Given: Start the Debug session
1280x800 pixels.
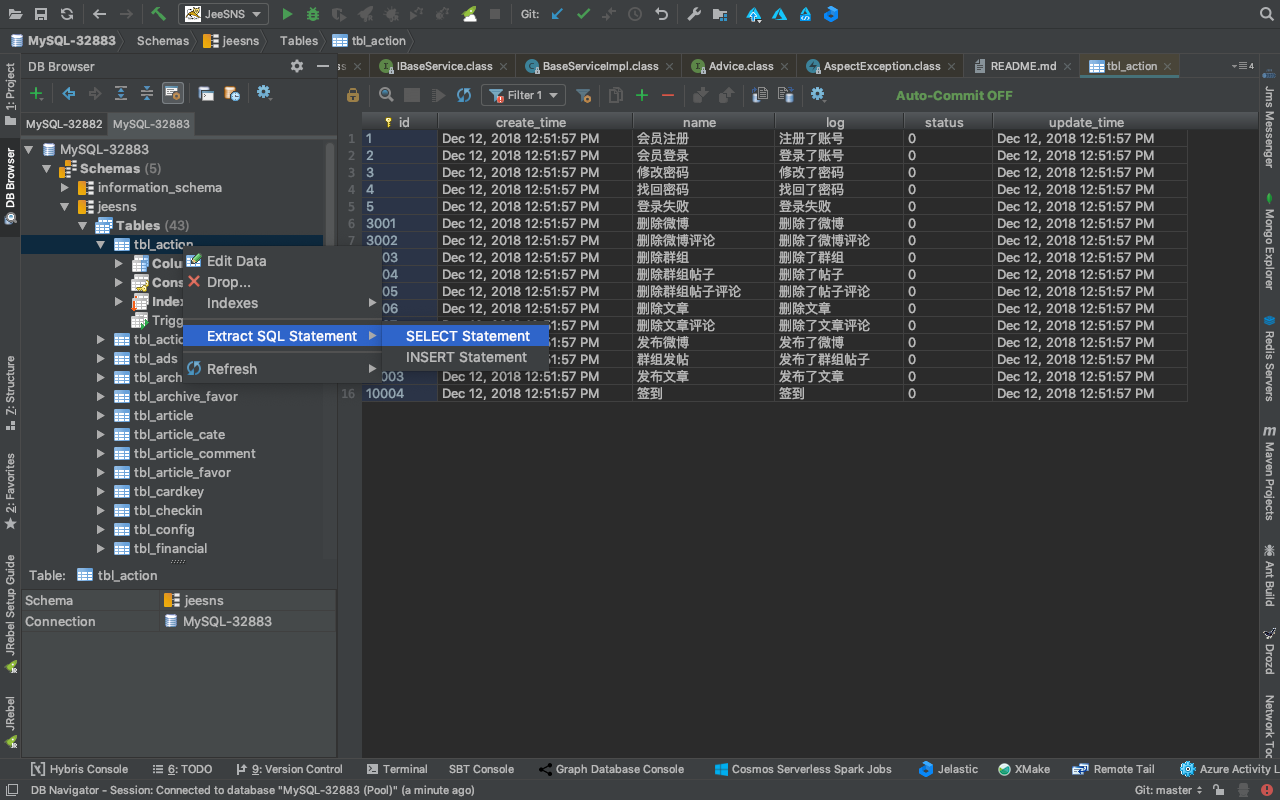Looking at the screenshot, I should pyautogui.click(x=310, y=14).
